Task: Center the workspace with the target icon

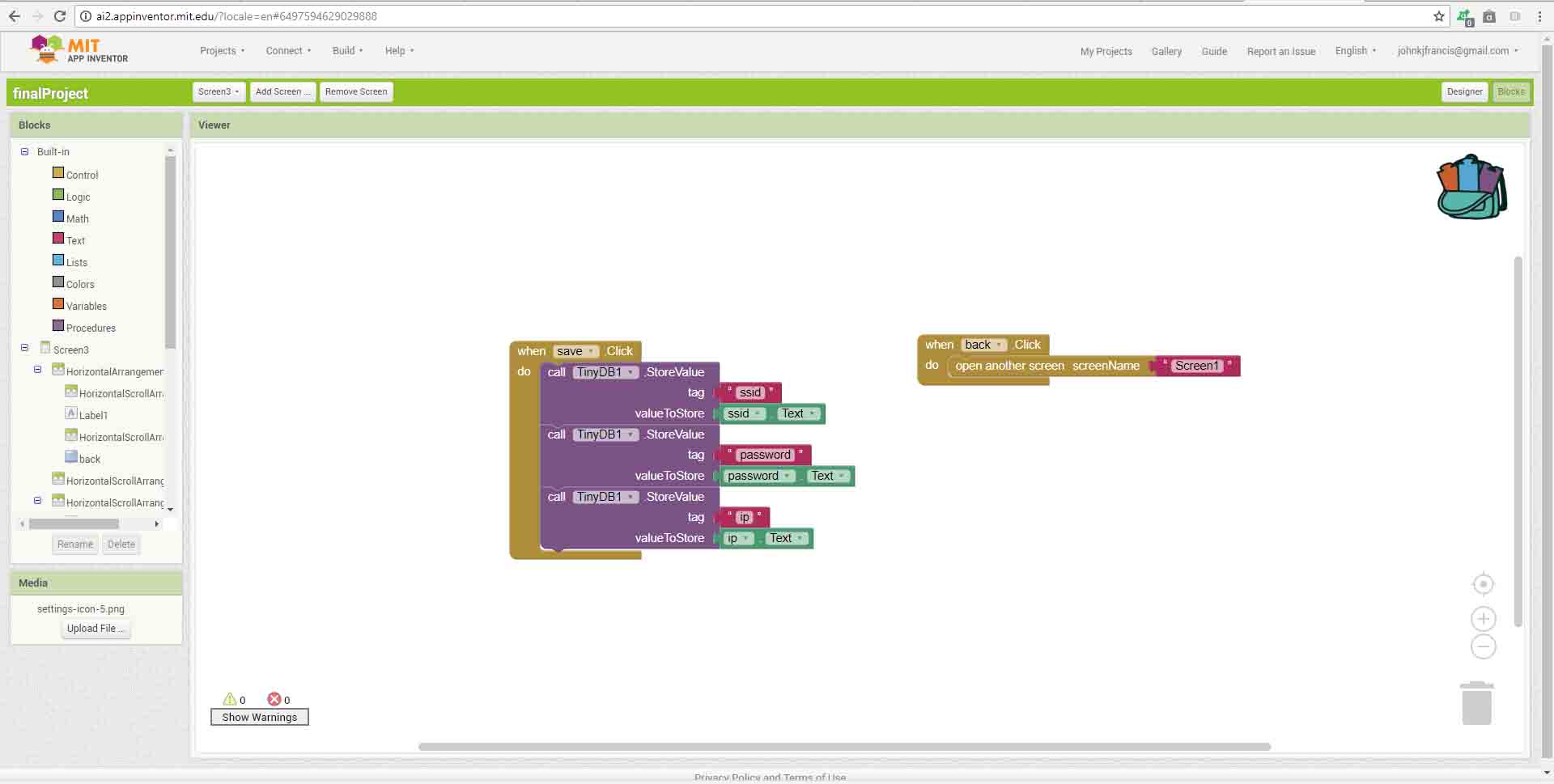Action: (x=1483, y=584)
